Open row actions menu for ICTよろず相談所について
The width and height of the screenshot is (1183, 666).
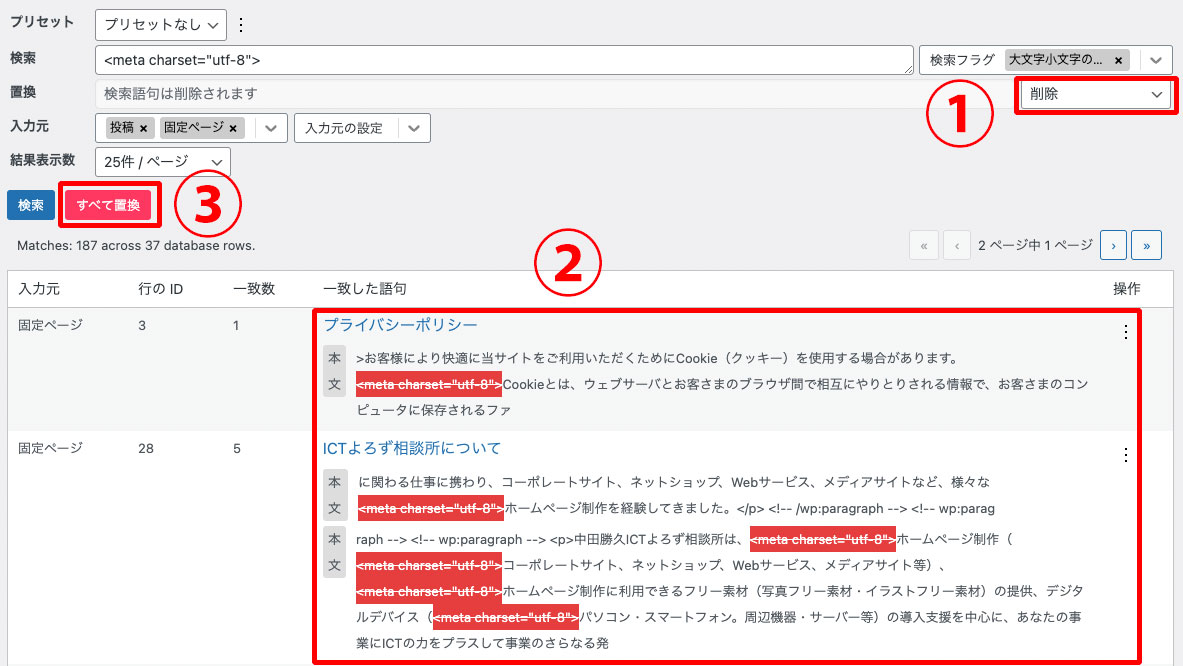coord(1125,454)
